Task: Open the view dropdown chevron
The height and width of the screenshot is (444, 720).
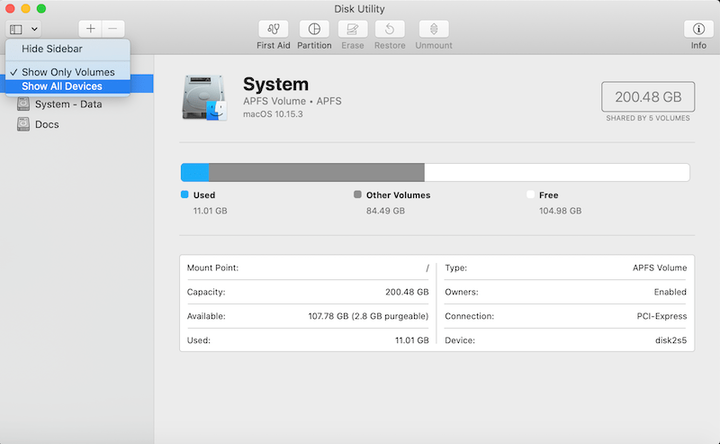Action: pos(34,29)
